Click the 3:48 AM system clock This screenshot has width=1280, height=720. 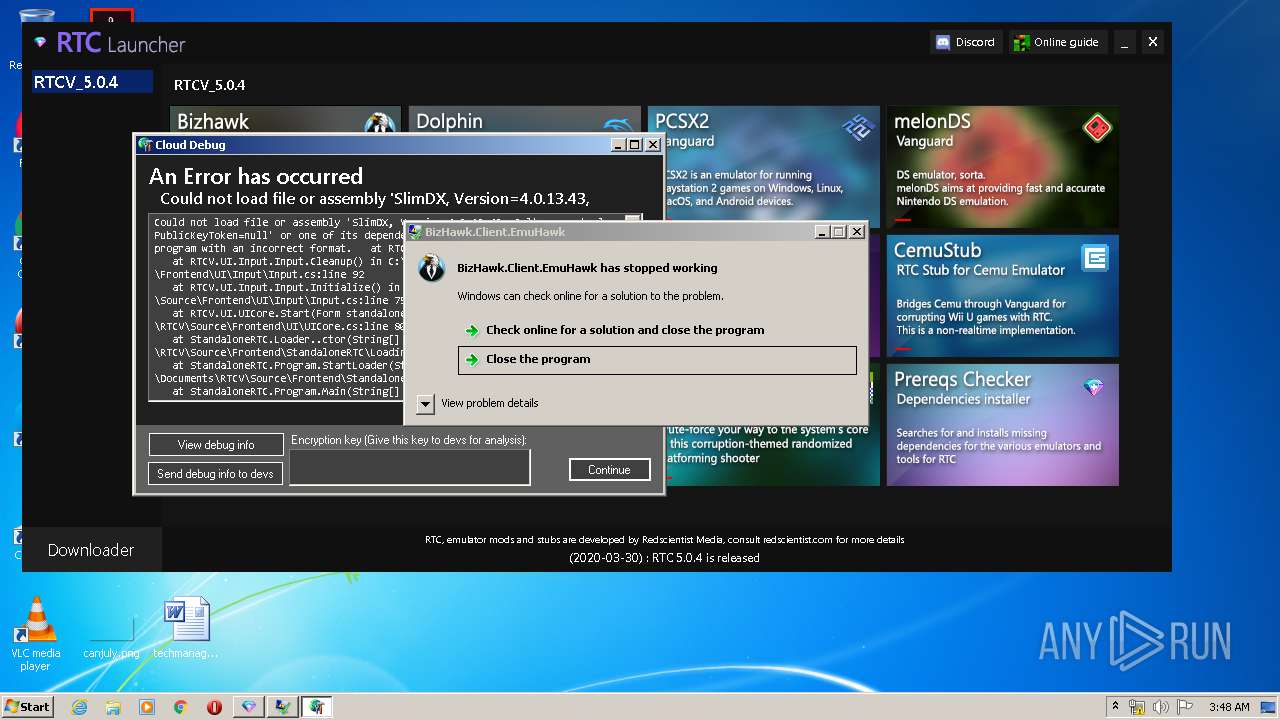(x=1229, y=707)
